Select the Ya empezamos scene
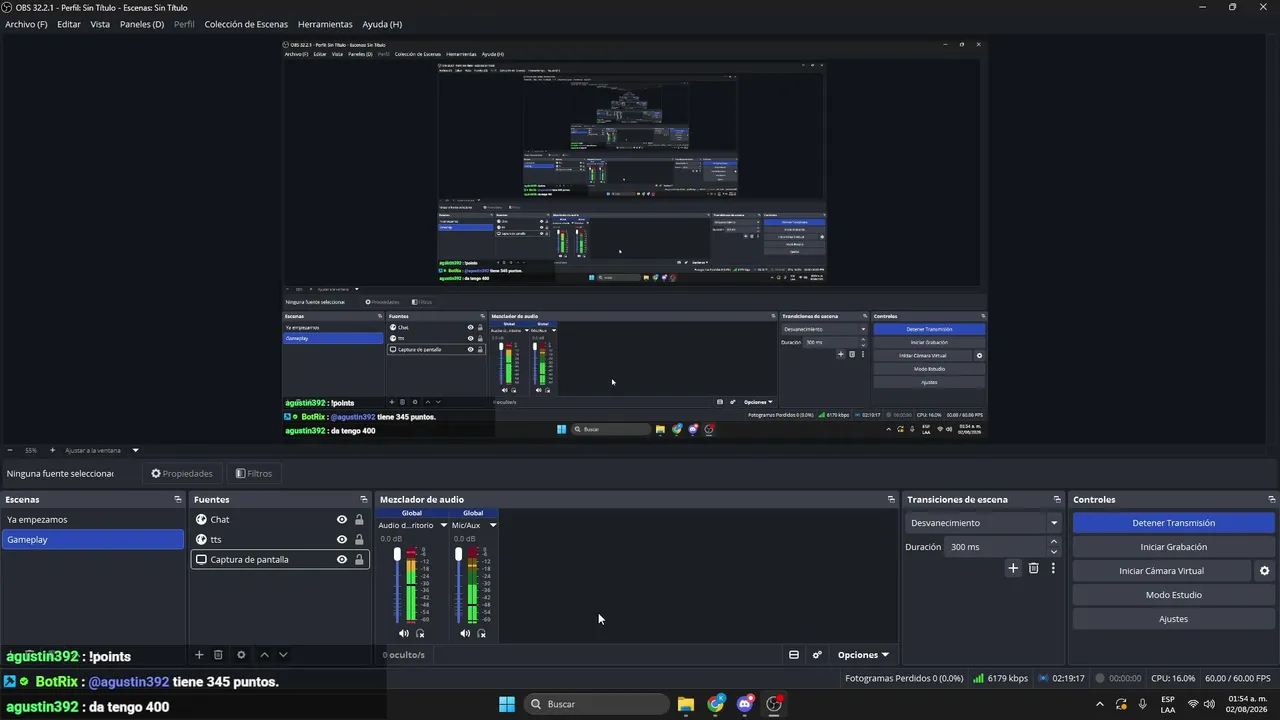This screenshot has height=720, width=1280. pyautogui.click(x=93, y=520)
